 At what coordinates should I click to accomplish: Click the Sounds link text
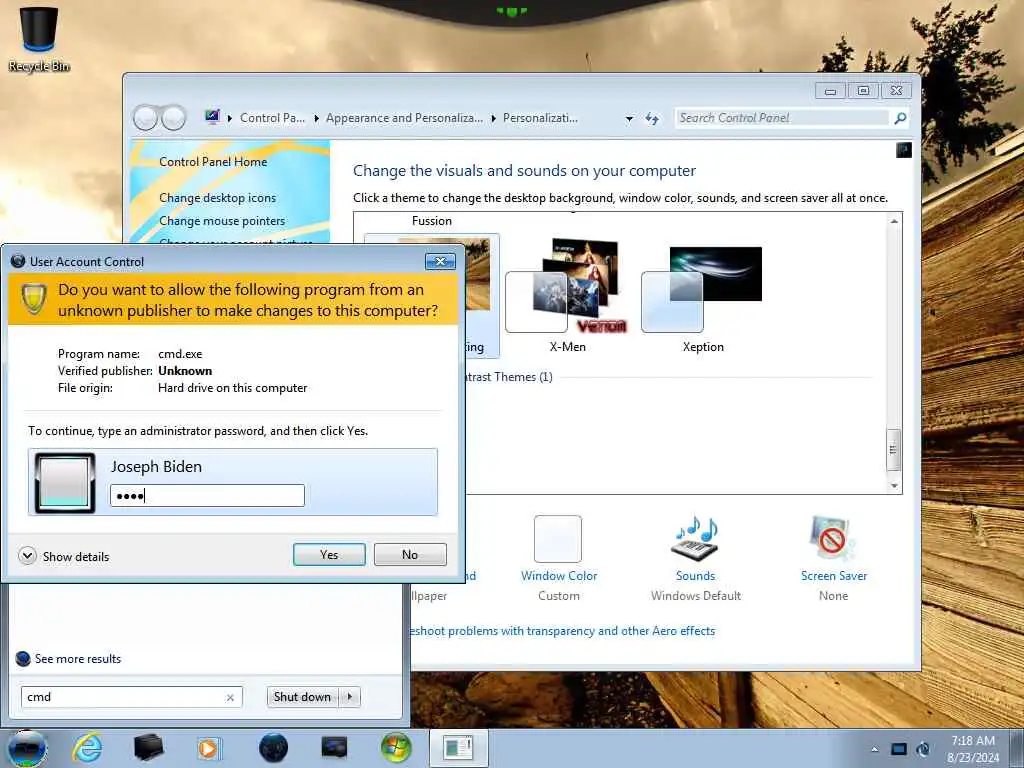[x=696, y=576]
